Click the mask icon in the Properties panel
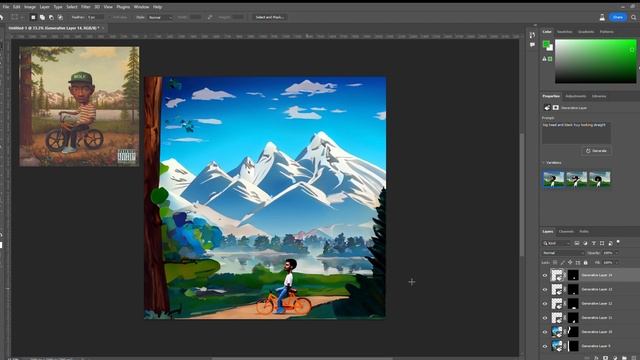Screen dimensions: 640x360 pos(556,108)
